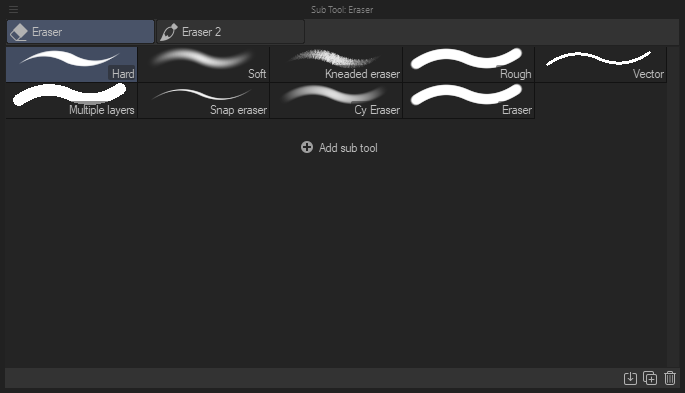Select the sub tool labeled Eraser
Screen dimensions: 685x393
pyautogui.click(x=469, y=101)
